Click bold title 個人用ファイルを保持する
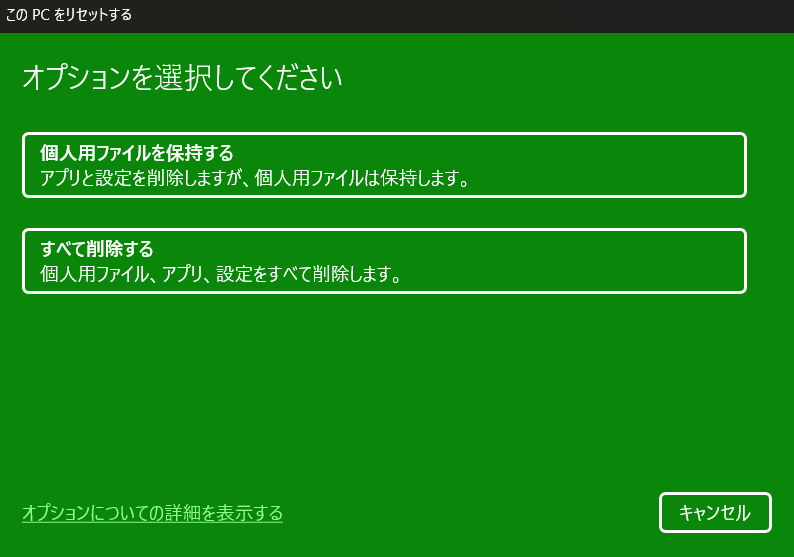Screen dimensions: 794x557 (x=137, y=153)
